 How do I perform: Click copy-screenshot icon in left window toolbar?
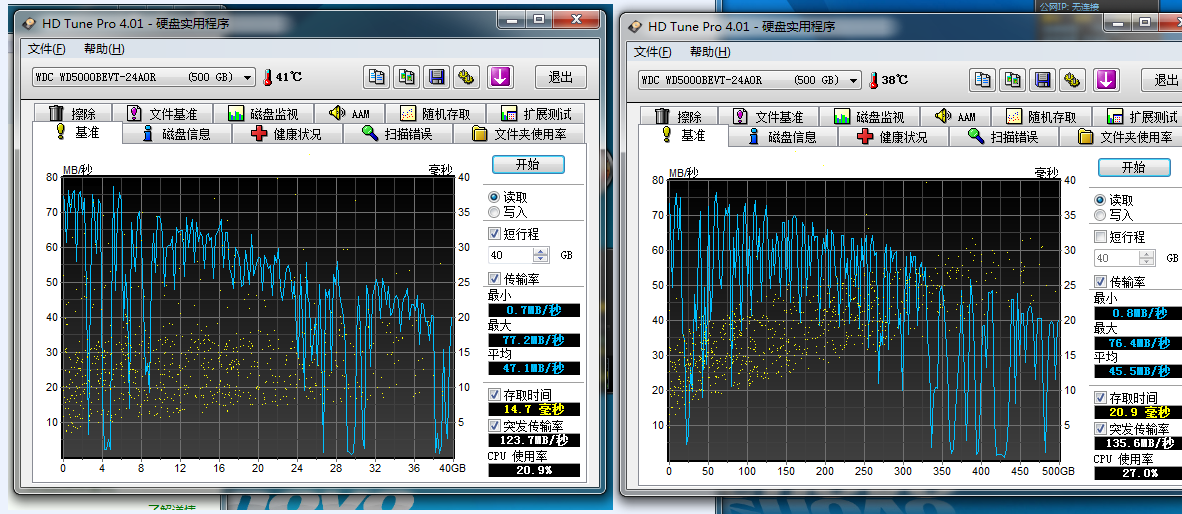pos(406,76)
